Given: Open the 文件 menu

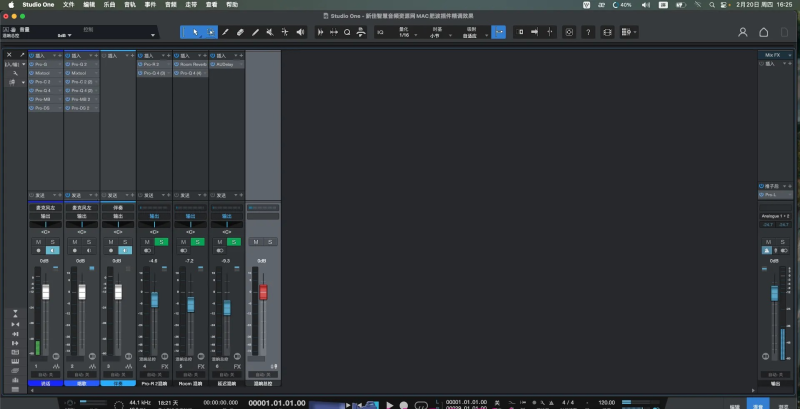Looking at the screenshot, I should coord(68,5).
